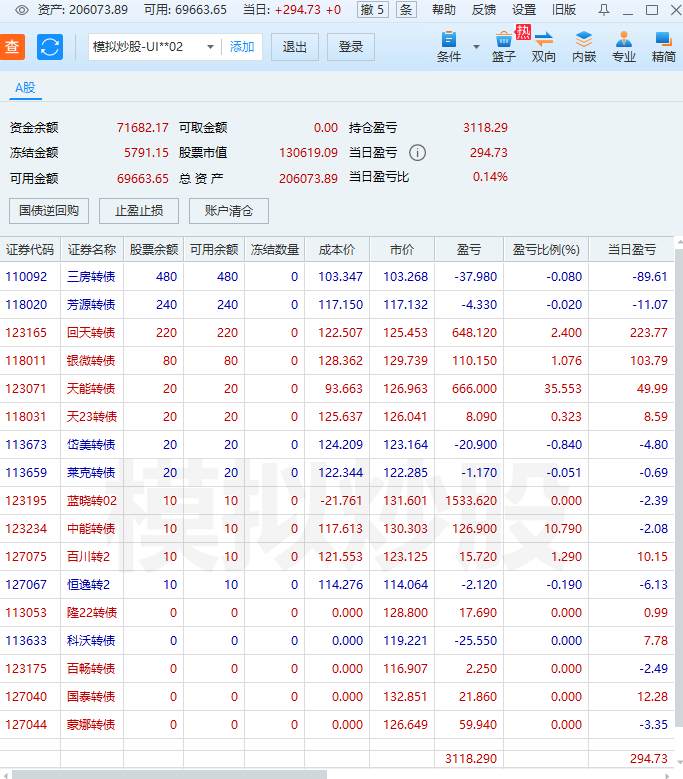Click the horizontal scrollbar at the bottom

(x=170, y=774)
